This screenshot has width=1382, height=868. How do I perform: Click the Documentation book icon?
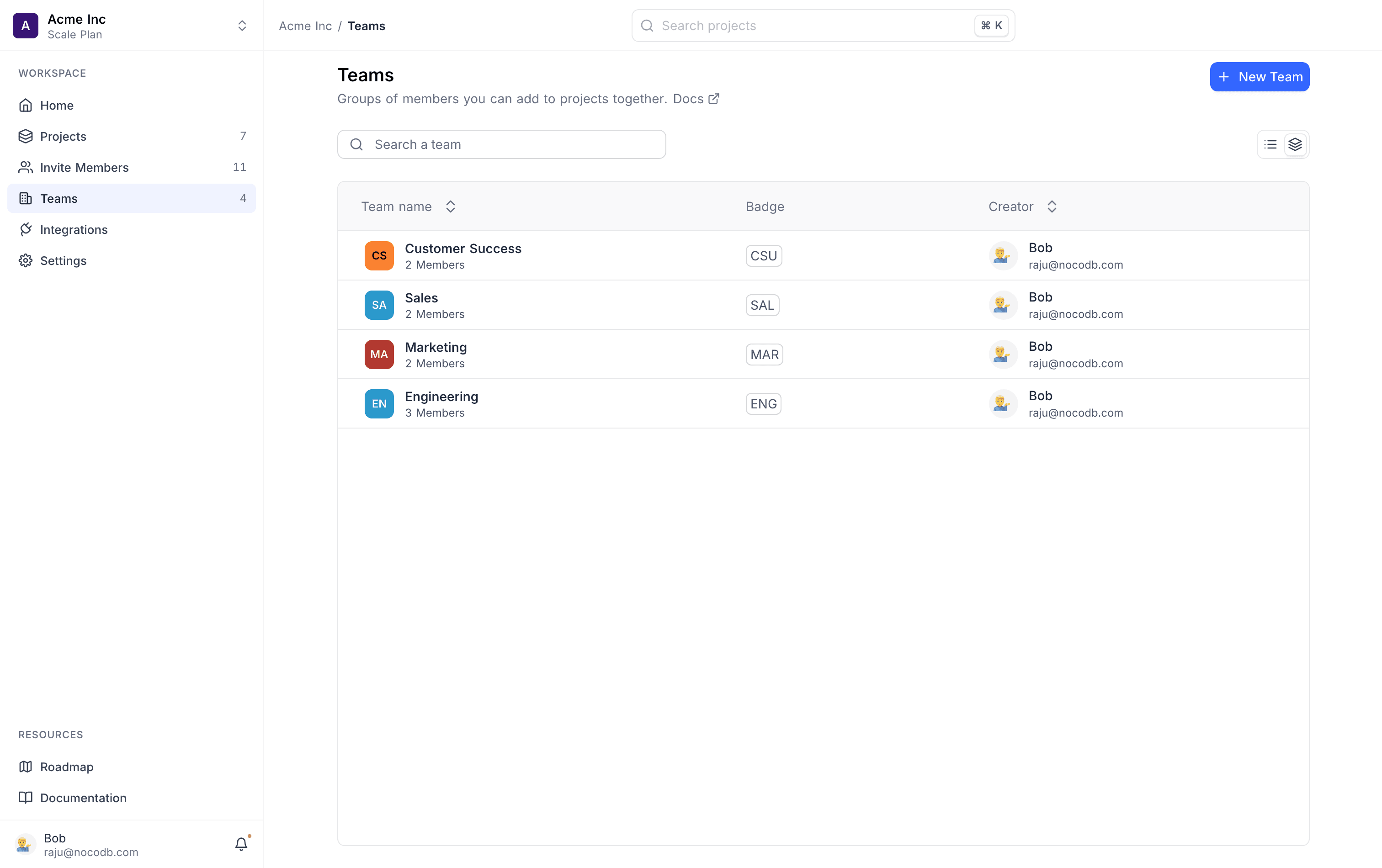point(25,798)
